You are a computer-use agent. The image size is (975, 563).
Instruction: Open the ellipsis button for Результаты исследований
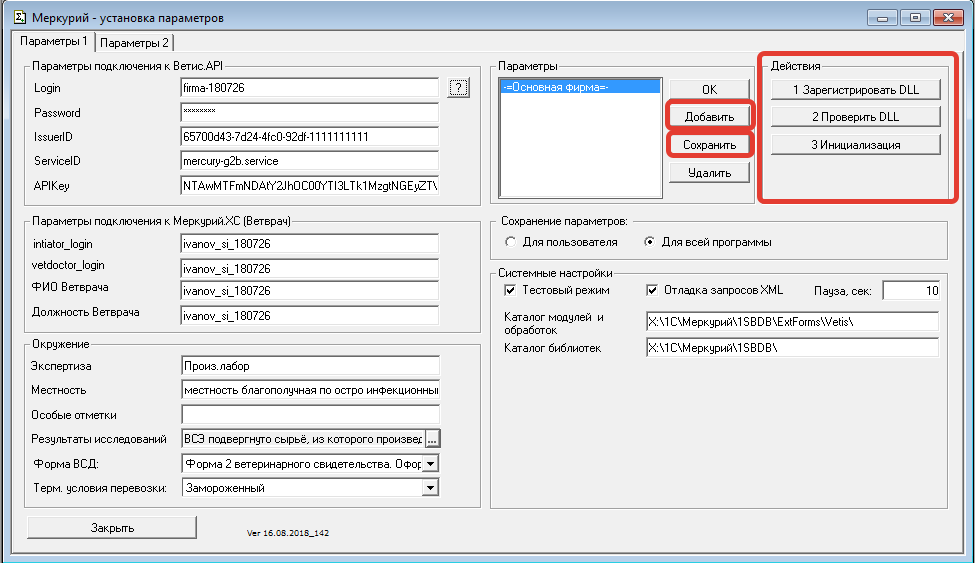click(432, 439)
